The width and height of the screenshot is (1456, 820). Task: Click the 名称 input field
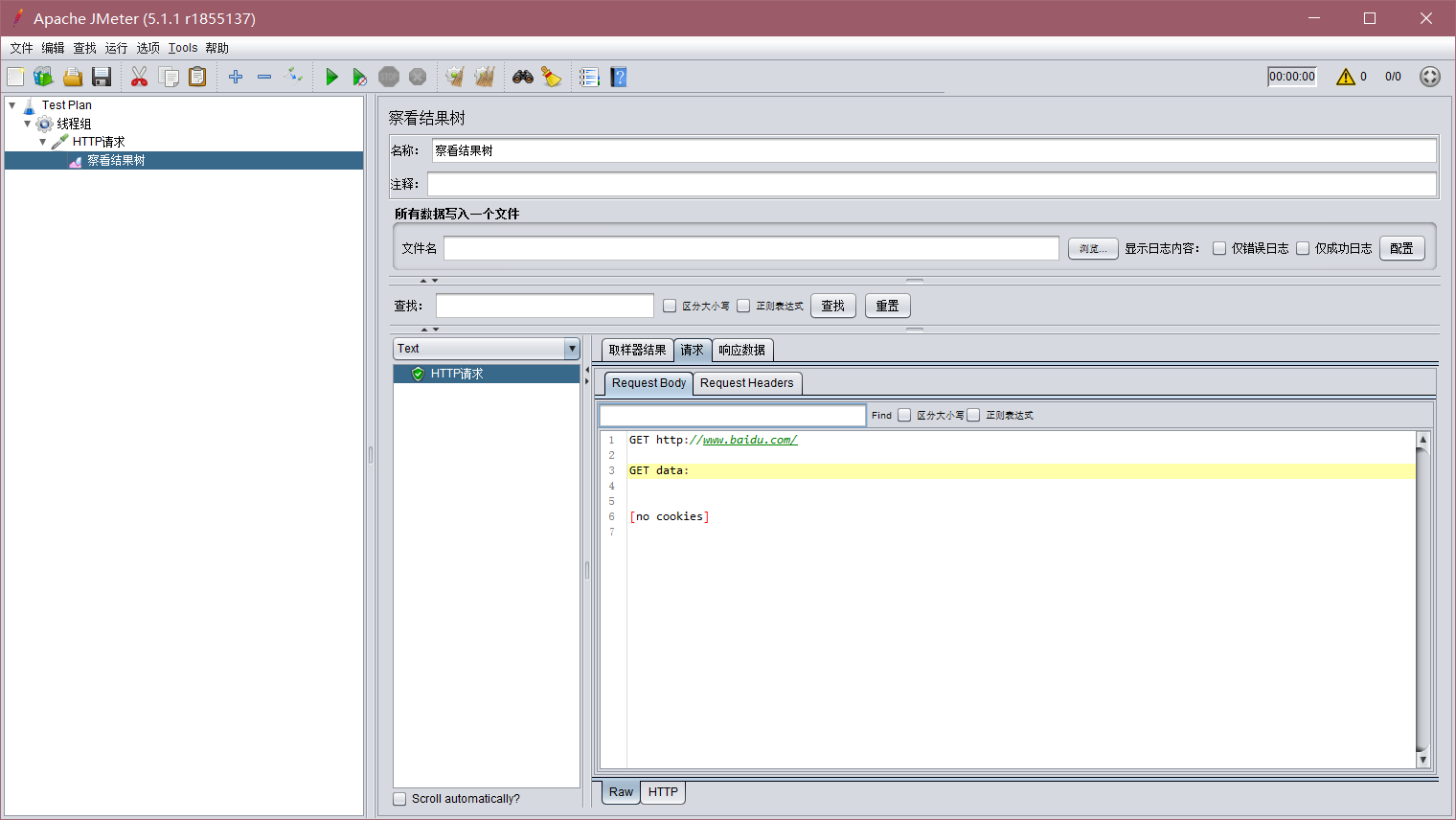pyautogui.click(x=934, y=150)
